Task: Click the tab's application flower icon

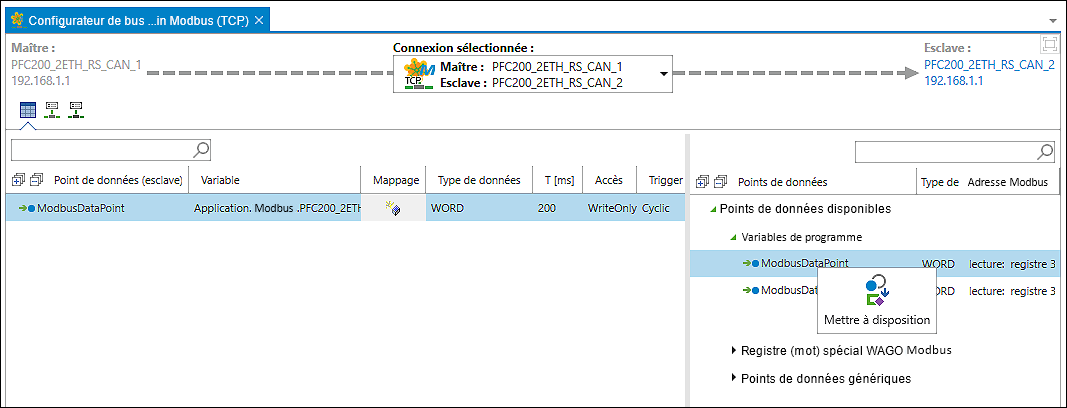Action: pos(17,20)
